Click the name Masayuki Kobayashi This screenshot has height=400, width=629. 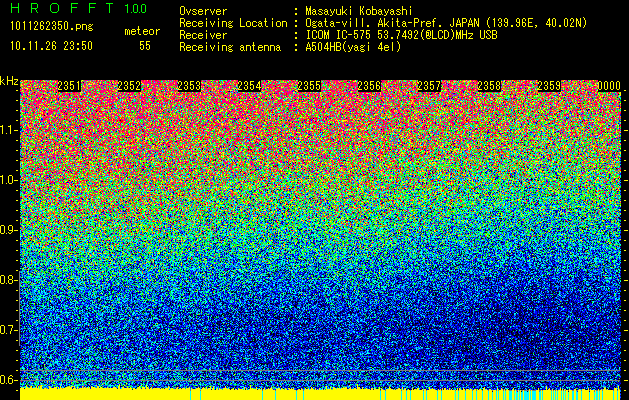pos(359,11)
